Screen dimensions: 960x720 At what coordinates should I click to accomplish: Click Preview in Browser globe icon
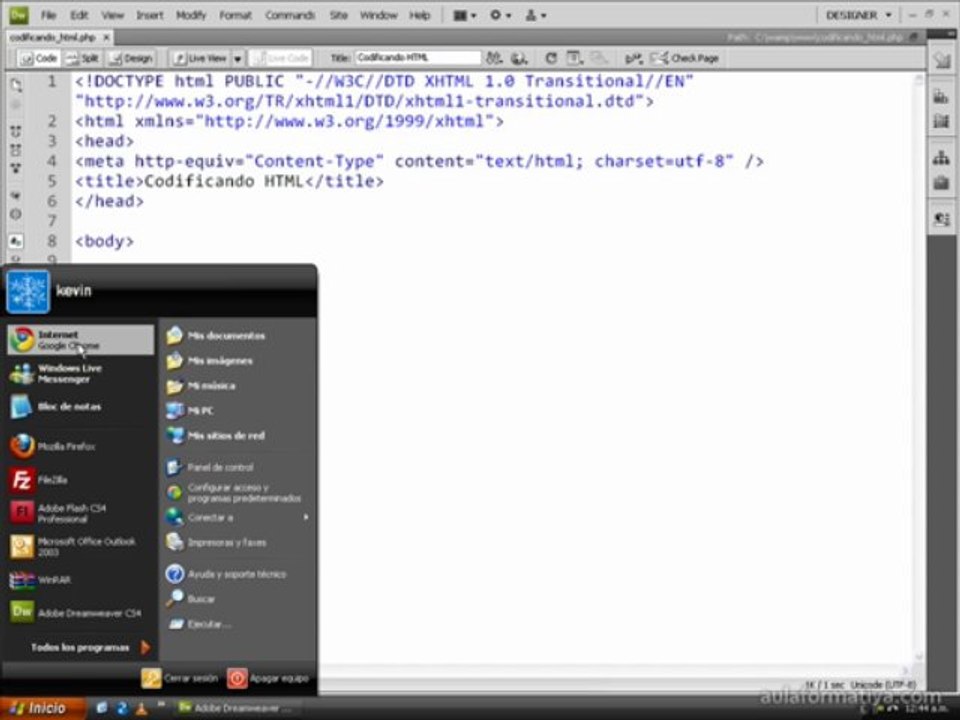(519, 58)
